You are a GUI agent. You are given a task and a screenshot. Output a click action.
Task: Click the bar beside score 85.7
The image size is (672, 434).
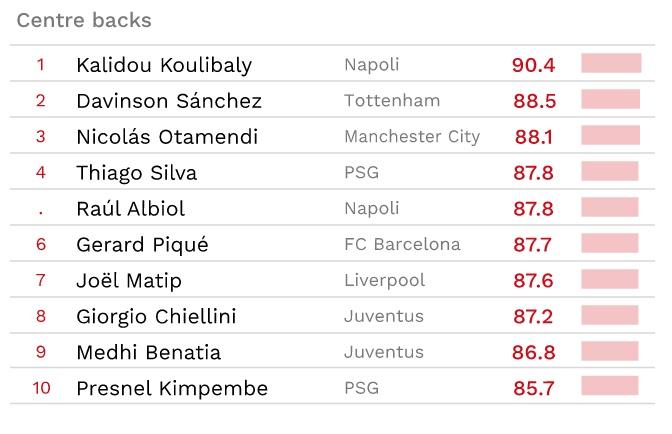coord(609,388)
